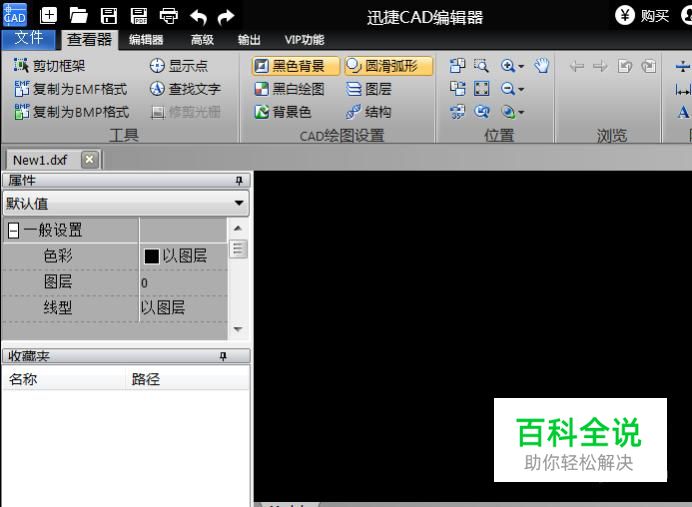
Task: Open the 图层 layers dialog
Action: (369, 89)
